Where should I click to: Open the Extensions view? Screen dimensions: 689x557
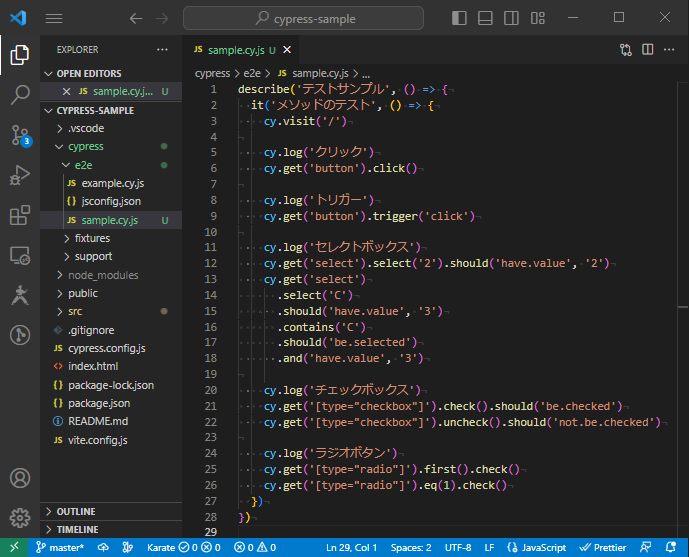(x=20, y=215)
